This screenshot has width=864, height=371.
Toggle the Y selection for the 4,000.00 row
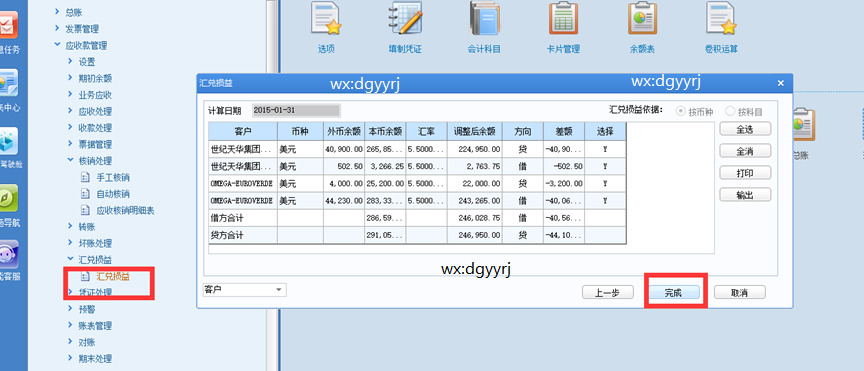click(605, 184)
